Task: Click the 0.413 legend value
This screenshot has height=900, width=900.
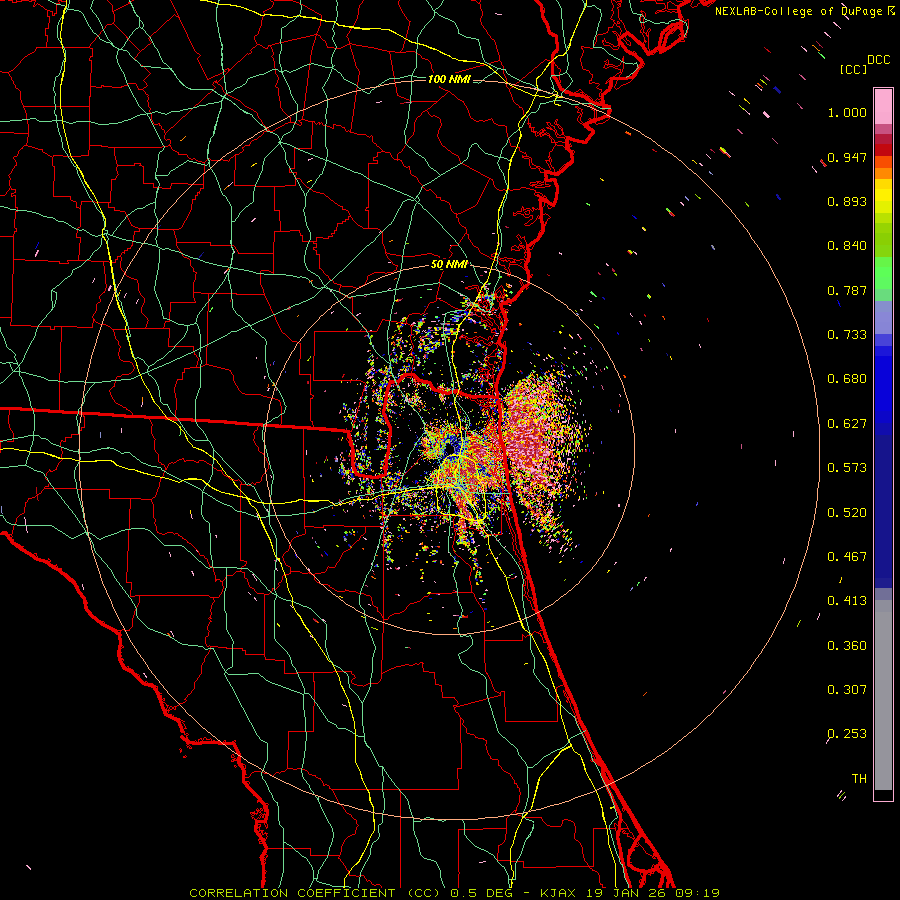Action: click(847, 601)
